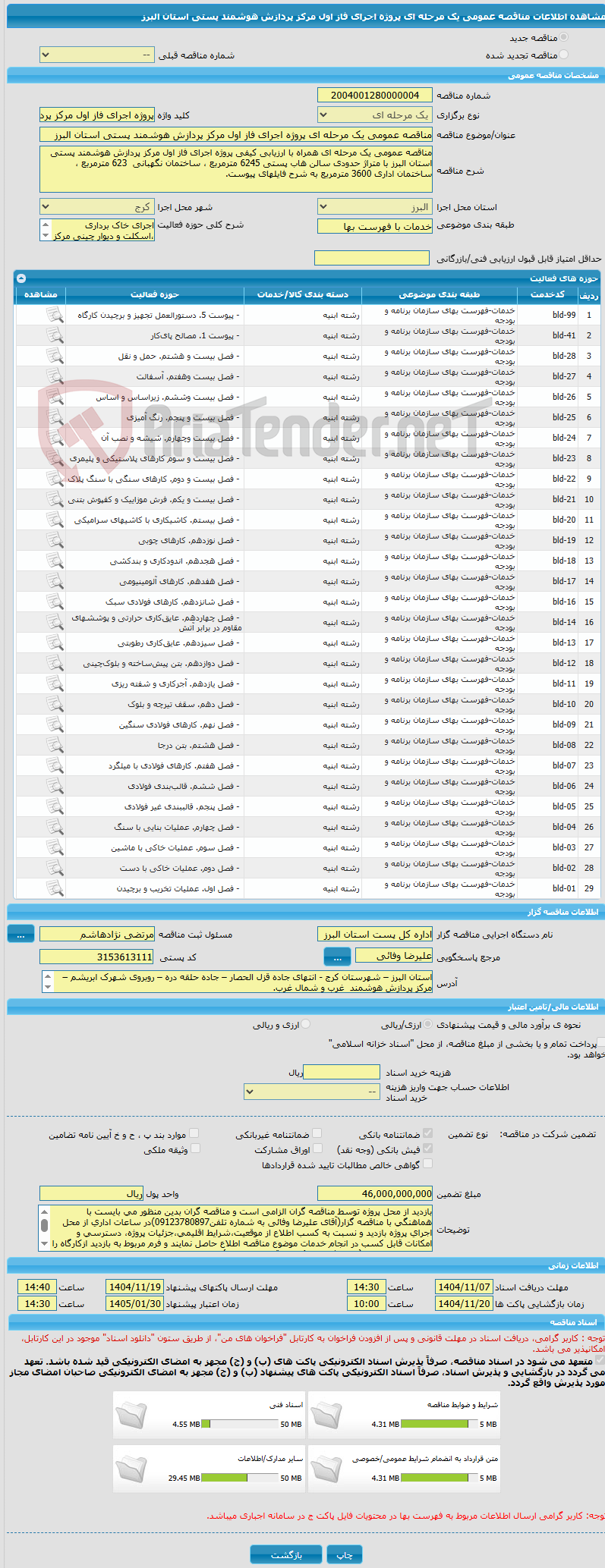Toggle the ضمانتنامه بانکی checkbox
This screenshot has height=1568, width=605.
427,1133
